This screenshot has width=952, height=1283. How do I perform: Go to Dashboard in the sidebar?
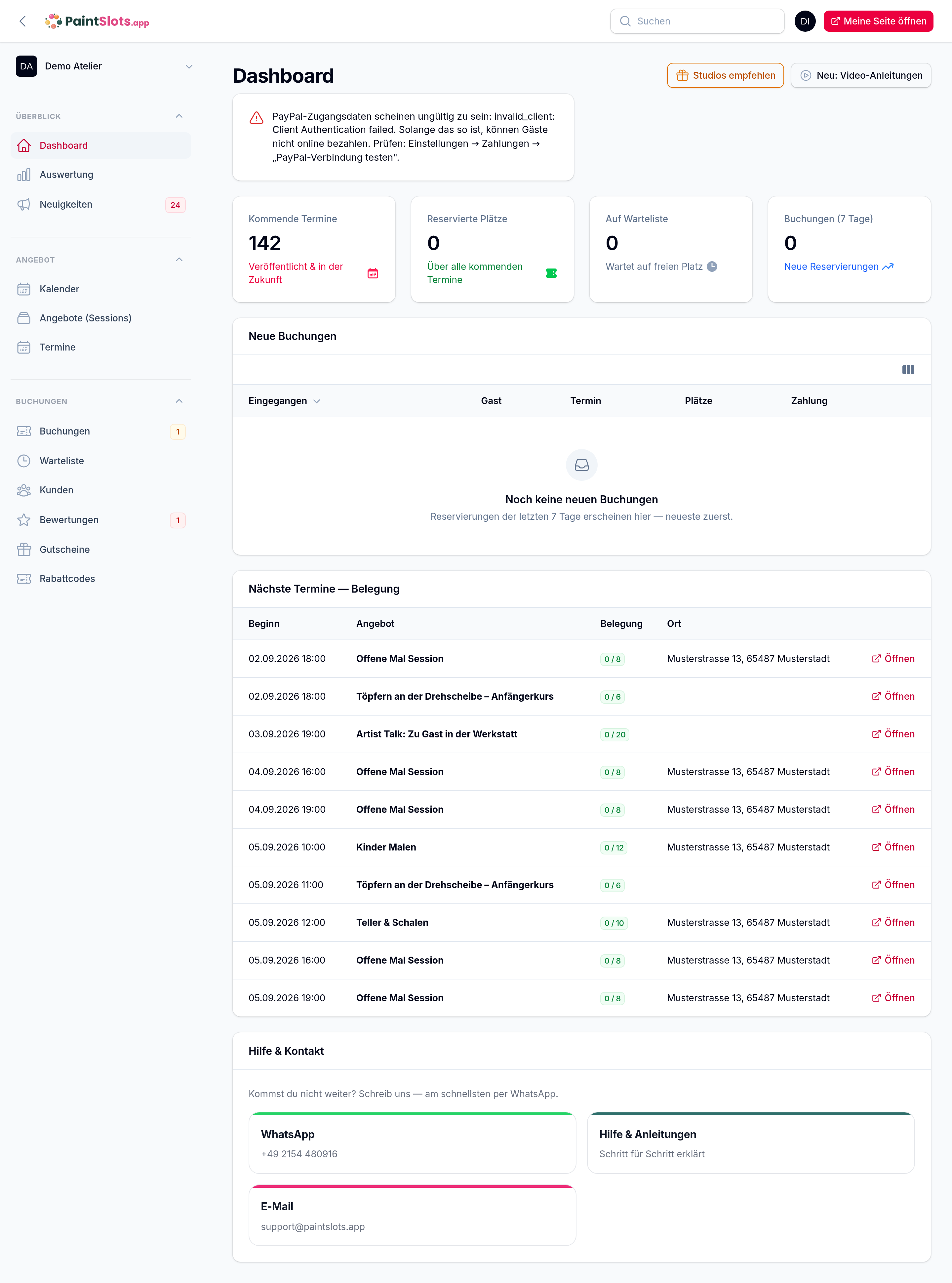(x=101, y=145)
